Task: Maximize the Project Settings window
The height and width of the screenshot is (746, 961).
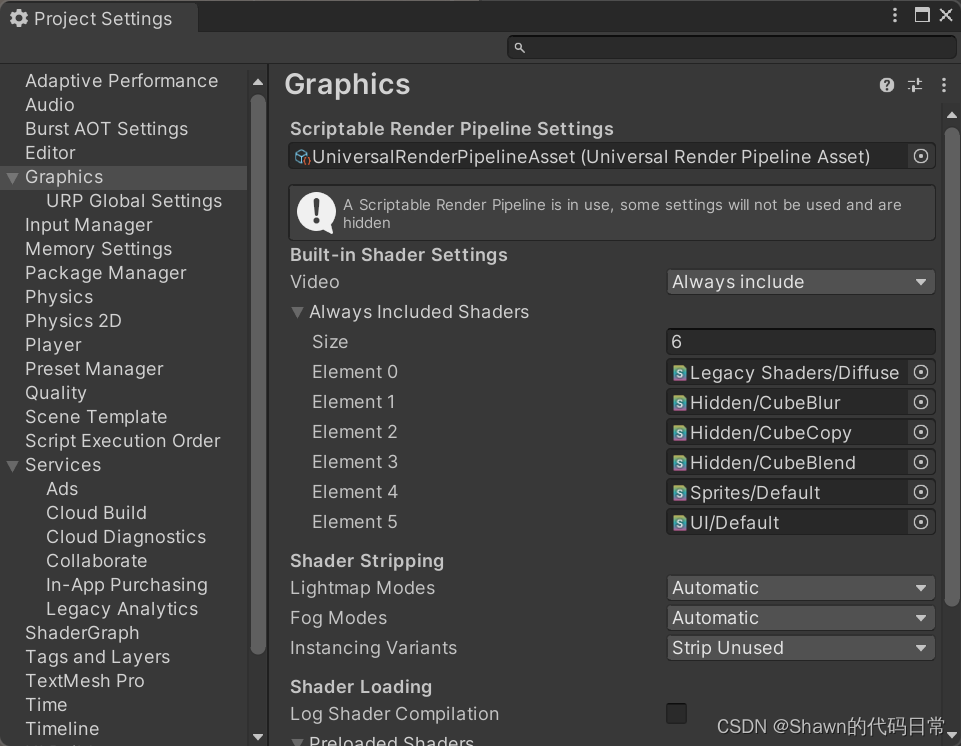Action: pos(922,15)
